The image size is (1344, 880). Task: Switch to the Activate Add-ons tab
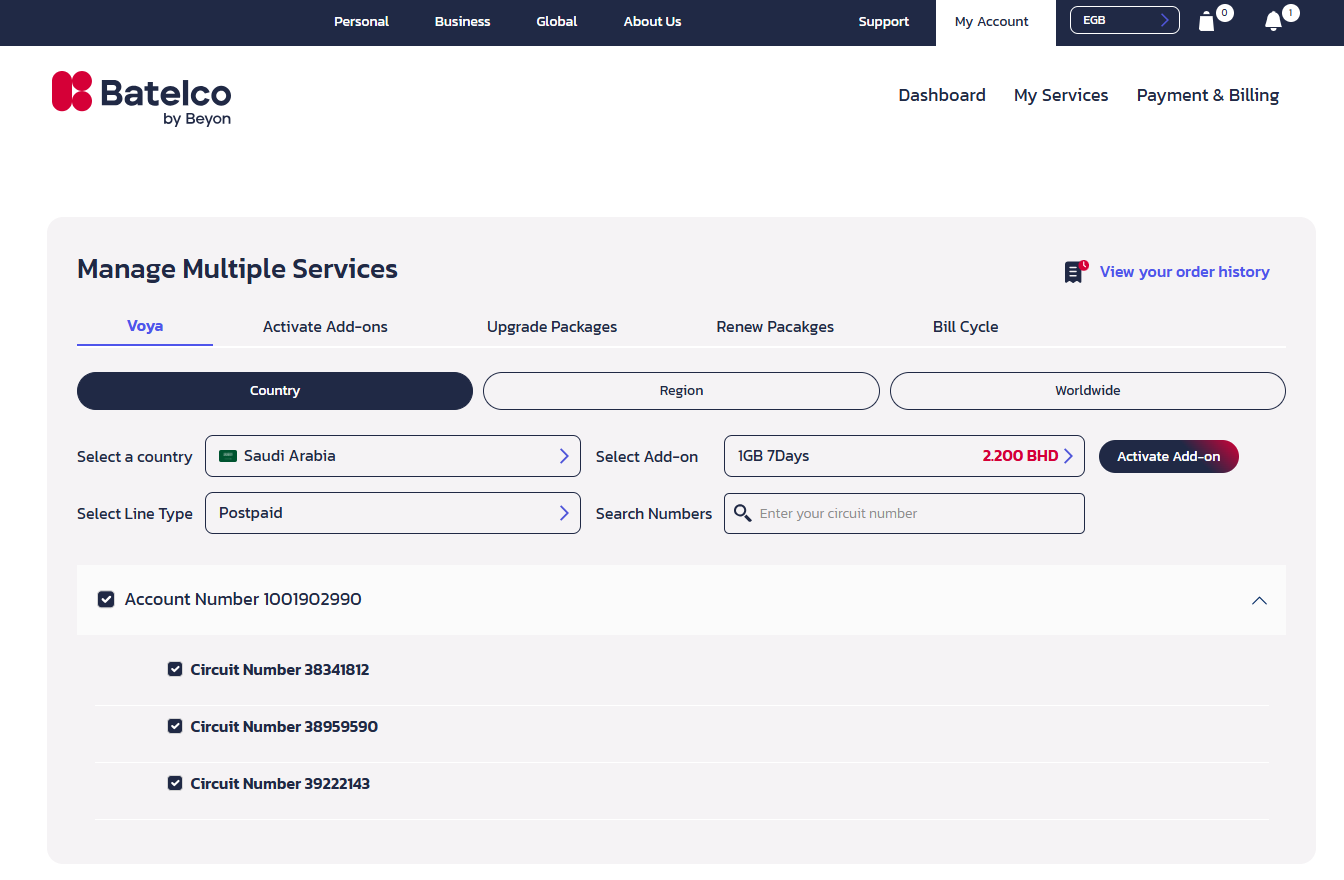325,327
